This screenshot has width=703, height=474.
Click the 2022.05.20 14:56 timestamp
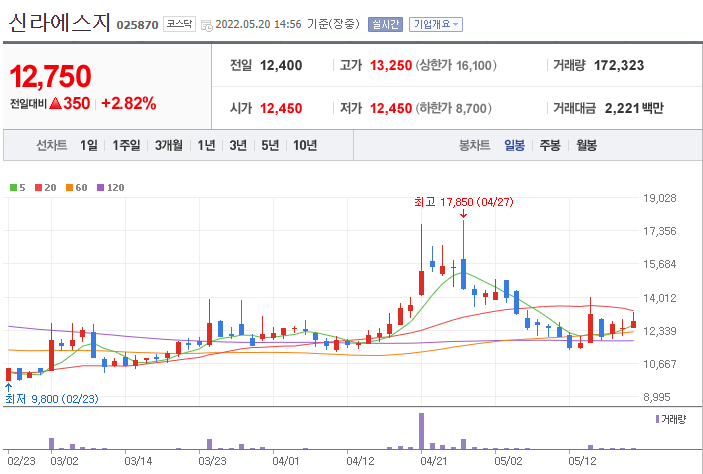(258, 24)
